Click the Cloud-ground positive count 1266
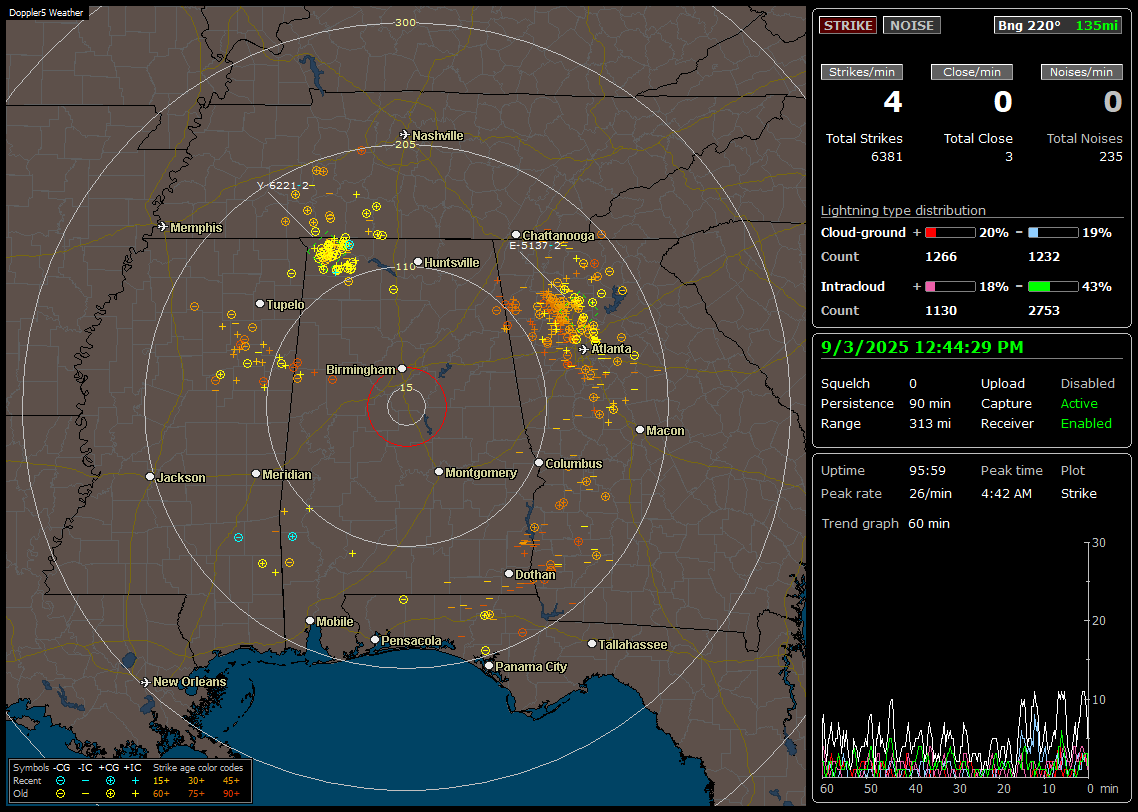This screenshot has width=1138, height=812. [941, 257]
